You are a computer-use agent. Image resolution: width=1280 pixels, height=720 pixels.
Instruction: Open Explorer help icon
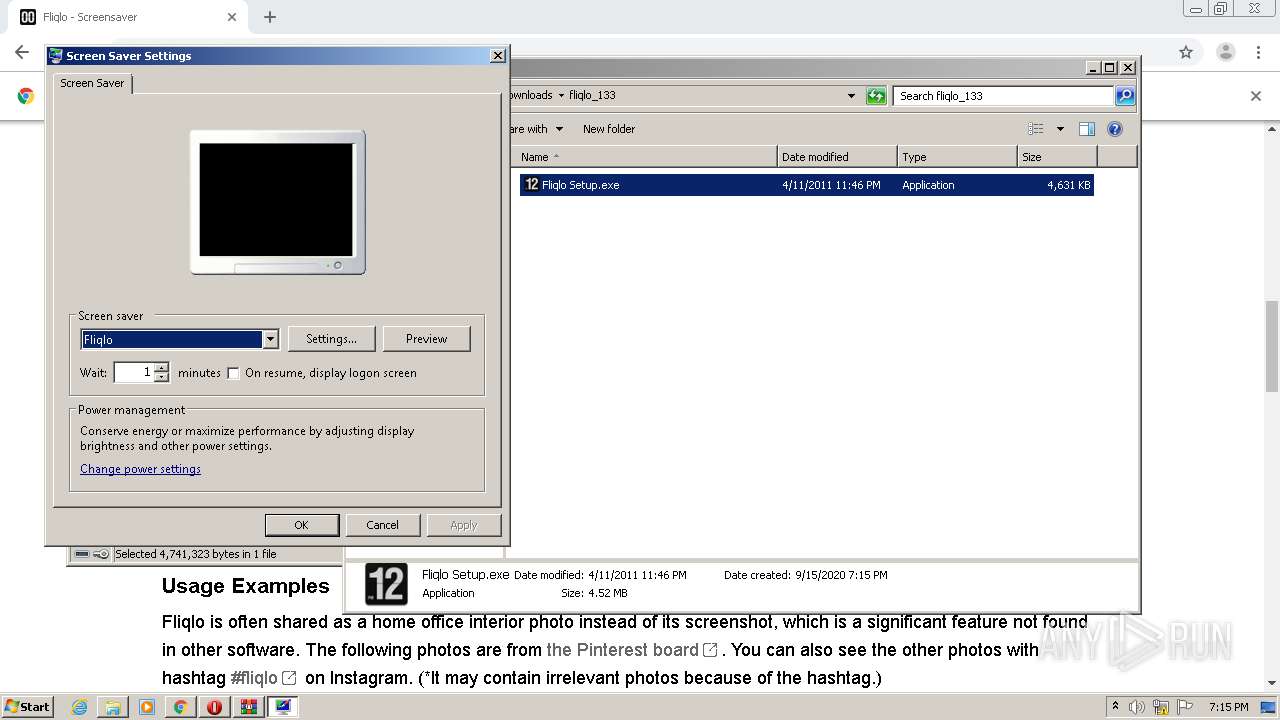(x=1115, y=129)
